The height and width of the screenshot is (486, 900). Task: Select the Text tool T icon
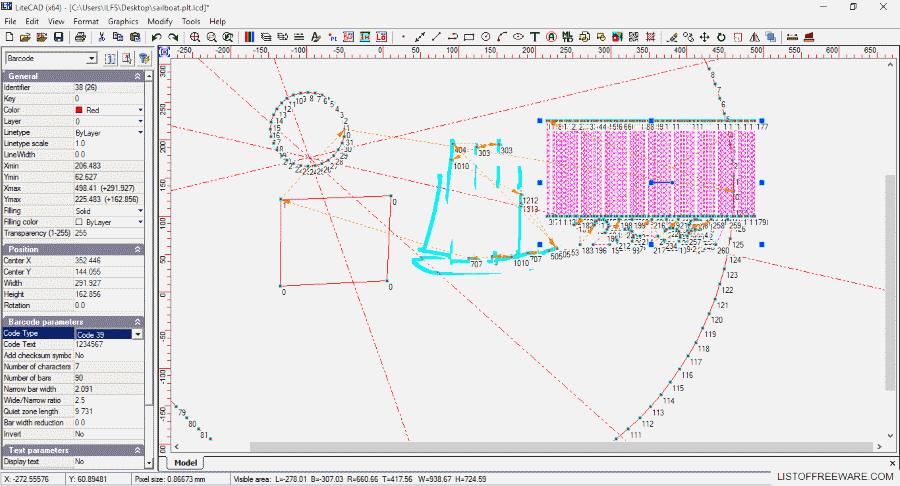(535, 37)
